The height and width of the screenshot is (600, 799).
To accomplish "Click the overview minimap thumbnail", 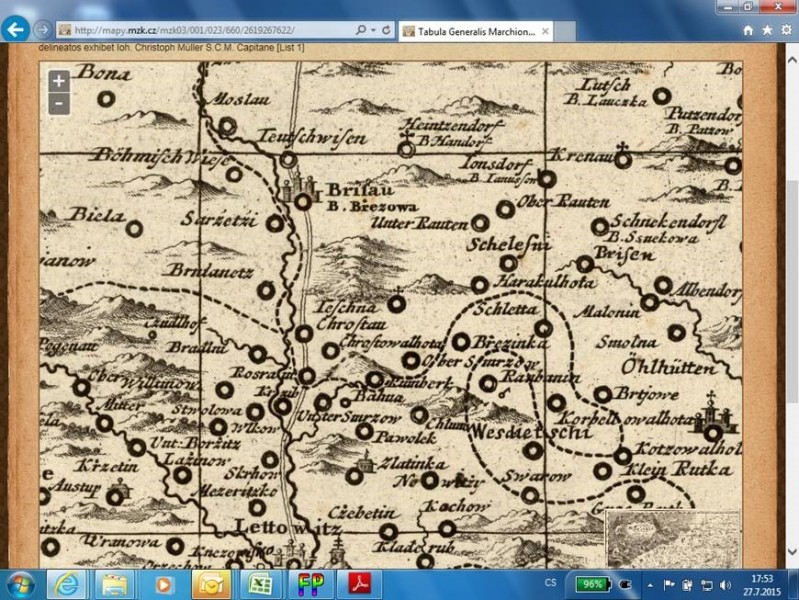I will [x=673, y=539].
